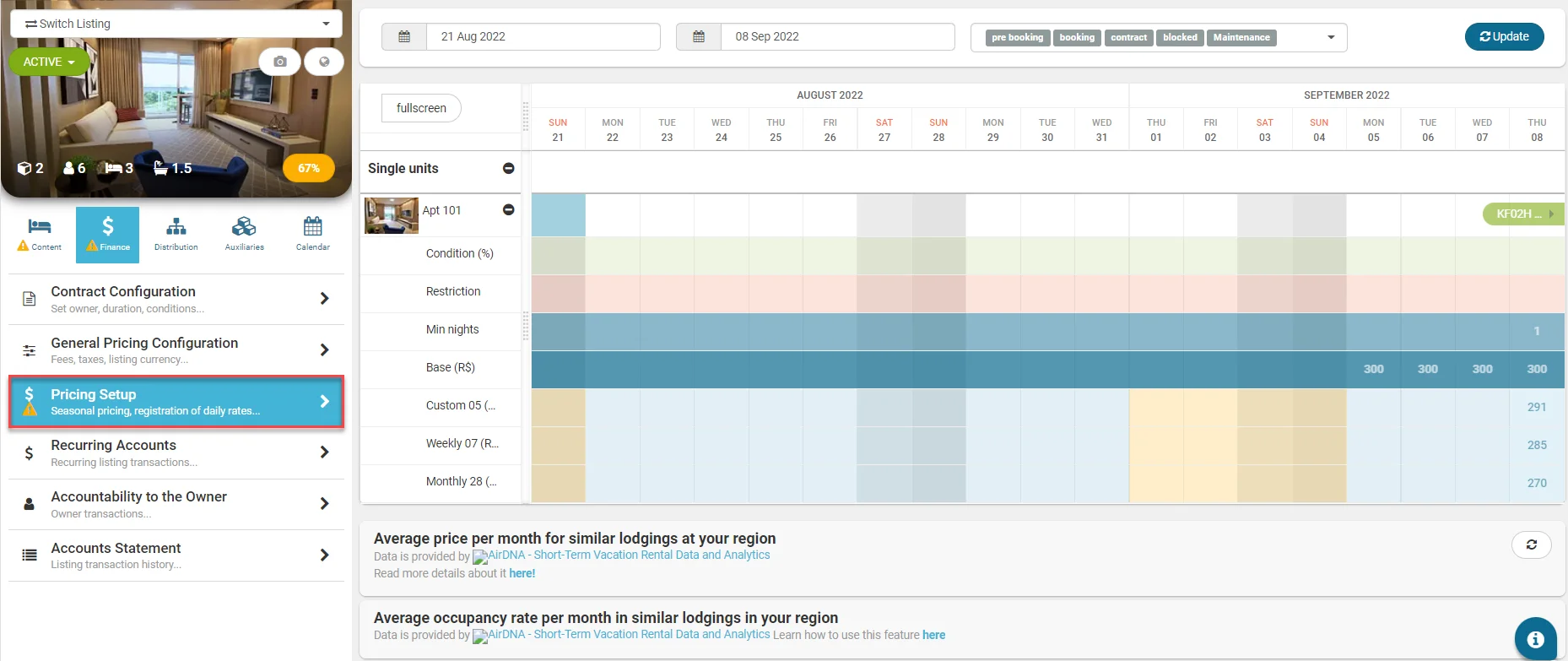
Task: Collapse the Apt 101 row
Action: (x=508, y=209)
